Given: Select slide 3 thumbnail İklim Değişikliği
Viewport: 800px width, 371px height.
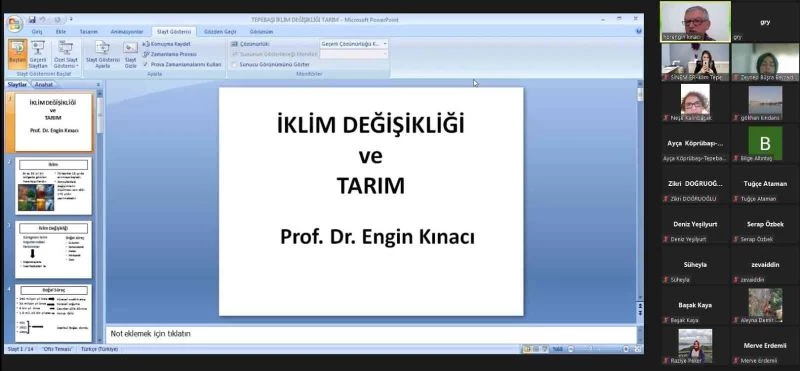Looking at the screenshot, I should tap(54, 250).
